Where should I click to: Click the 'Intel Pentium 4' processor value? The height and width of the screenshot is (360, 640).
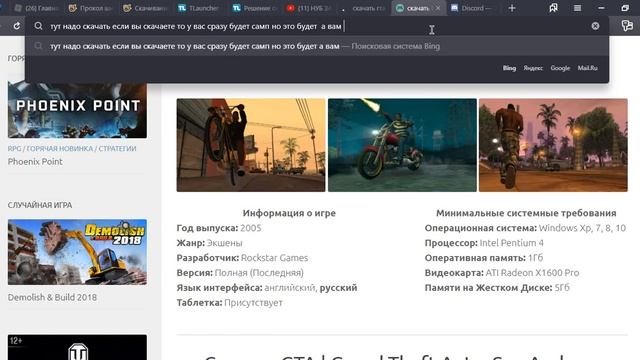[x=511, y=243]
